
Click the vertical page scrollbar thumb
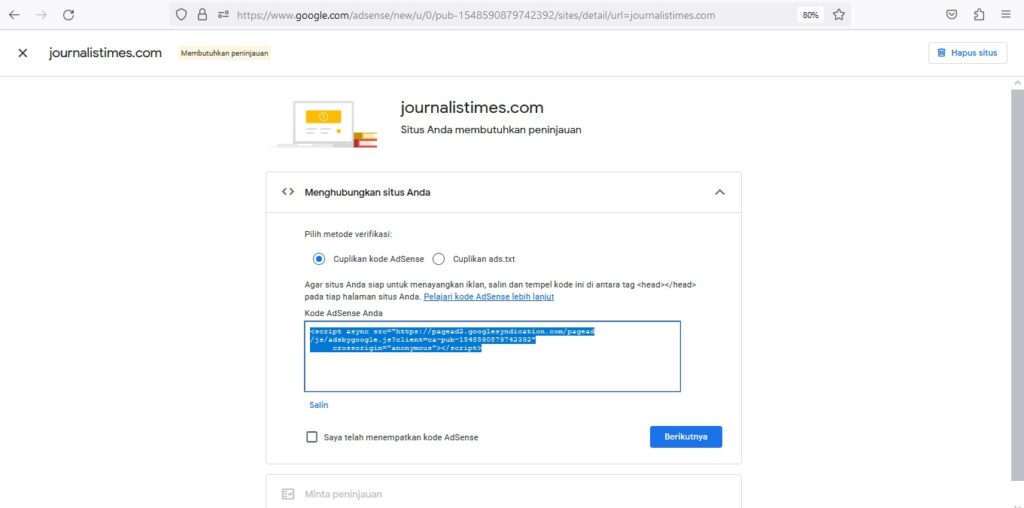1017,284
